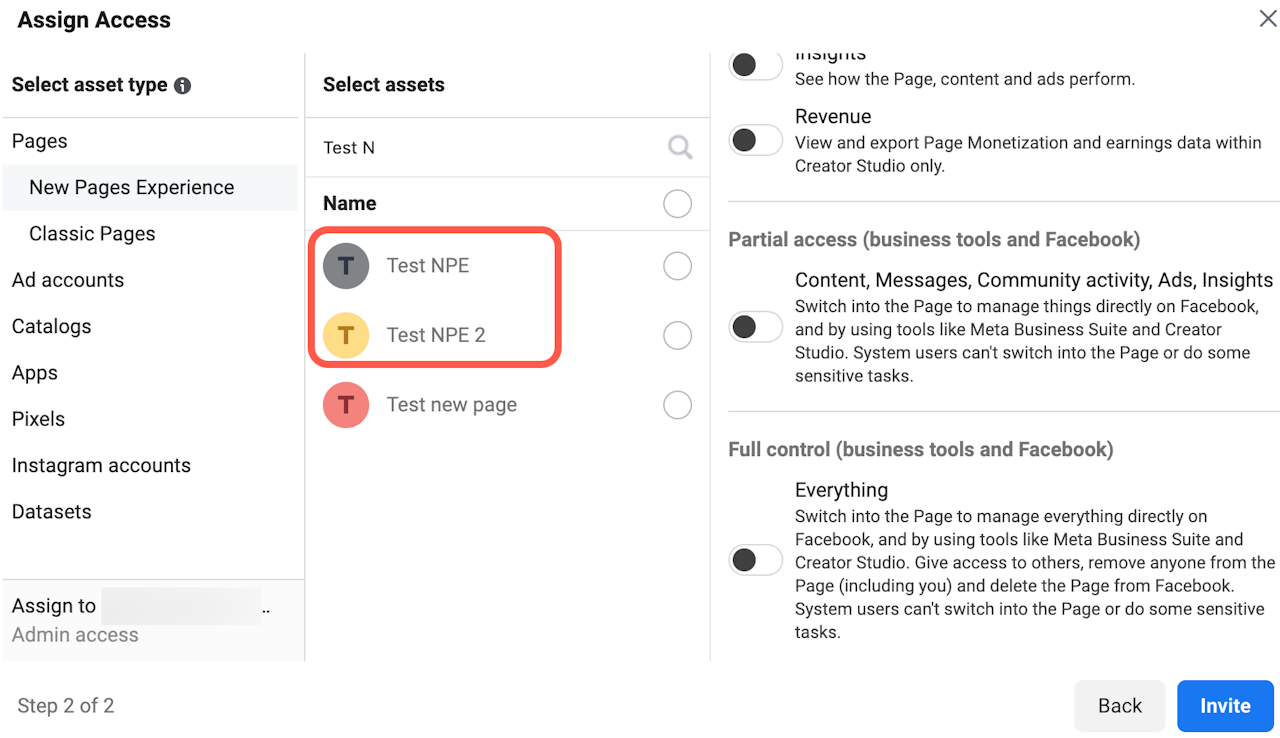Click the search magnifier icon
Image resolution: width=1280 pixels, height=738 pixels.
680,148
